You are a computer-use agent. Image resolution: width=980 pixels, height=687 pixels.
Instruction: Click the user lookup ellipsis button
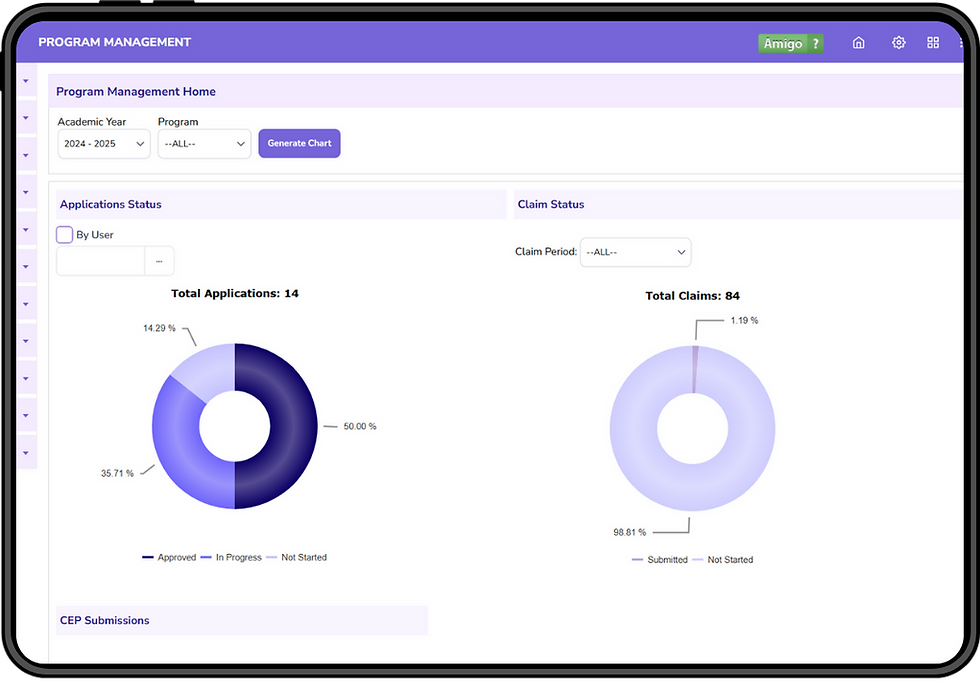159,261
